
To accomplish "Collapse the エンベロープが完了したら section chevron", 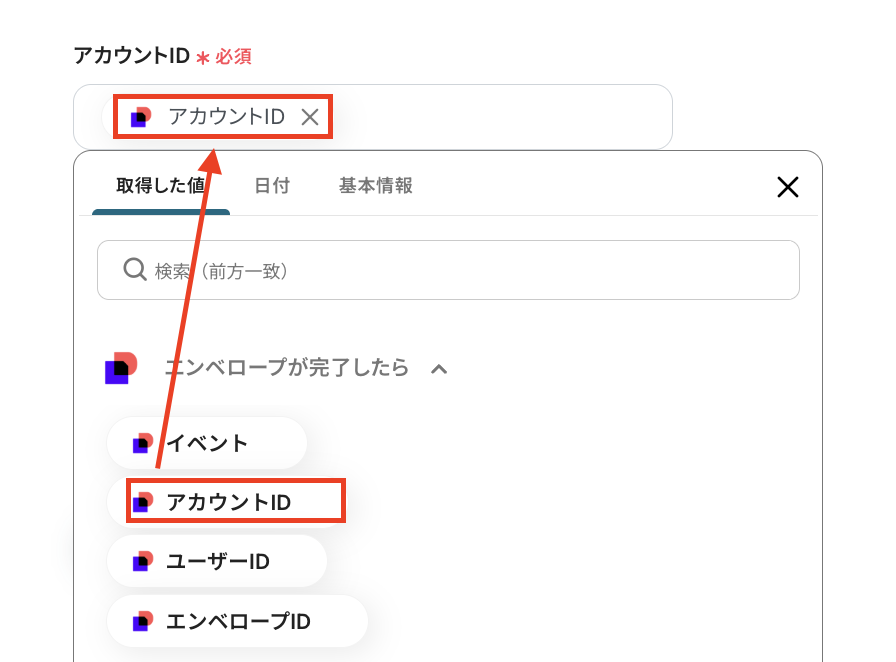I will (x=438, y=369).
